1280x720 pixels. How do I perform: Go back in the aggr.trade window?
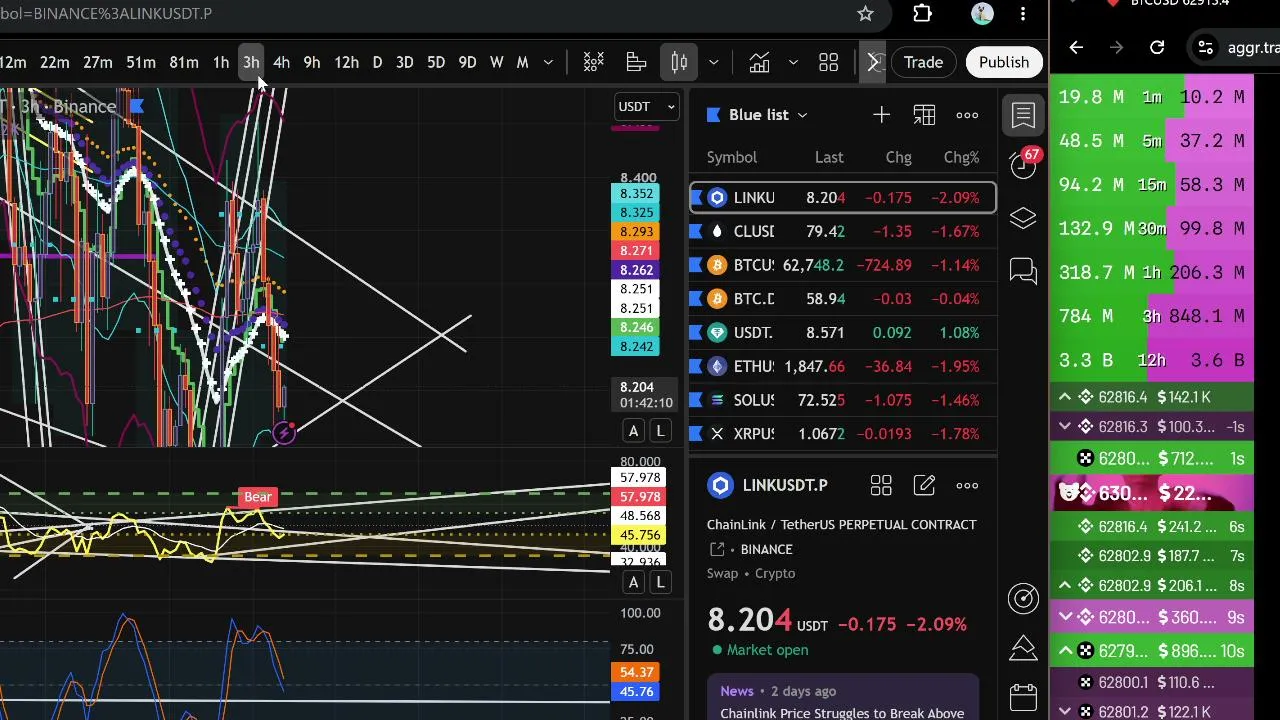(x=1076, y=47)
